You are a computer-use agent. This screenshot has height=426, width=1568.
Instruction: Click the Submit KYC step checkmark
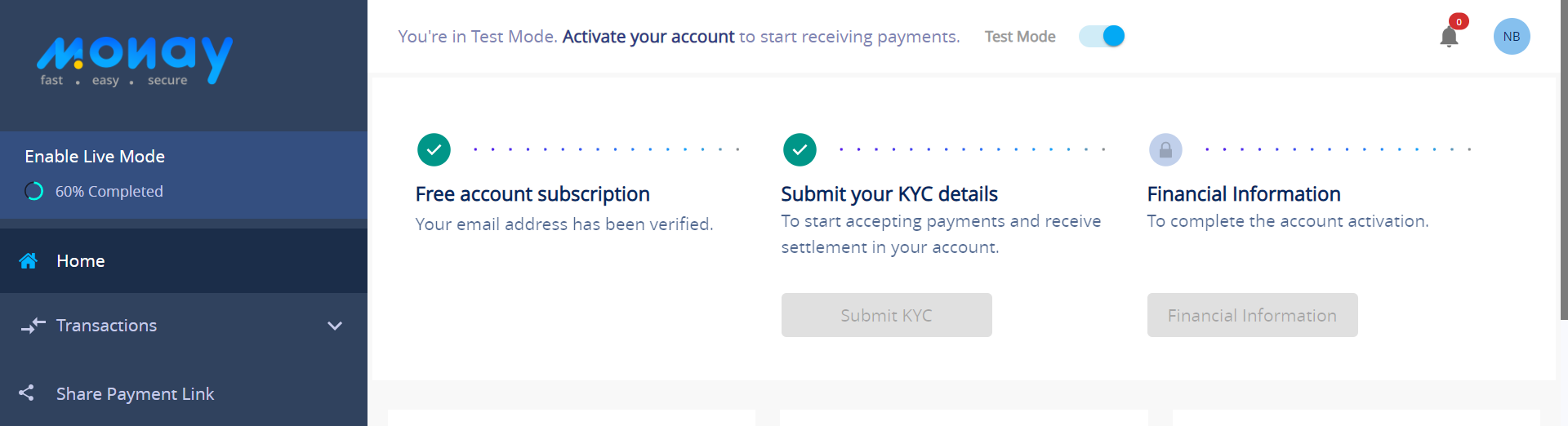click(x=800, y=150)
